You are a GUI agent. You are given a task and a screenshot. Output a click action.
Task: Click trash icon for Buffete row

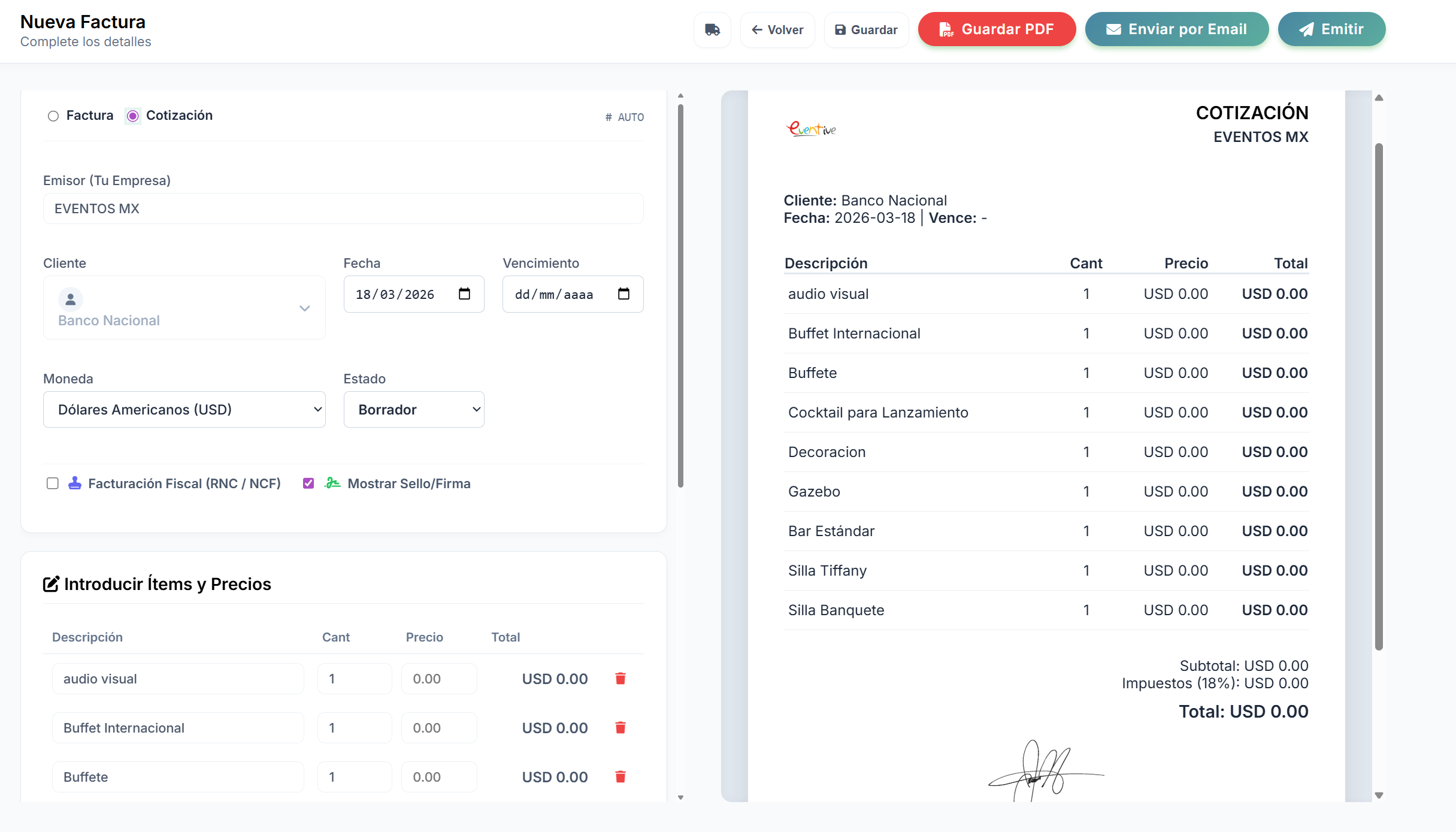tap(620, 777)
